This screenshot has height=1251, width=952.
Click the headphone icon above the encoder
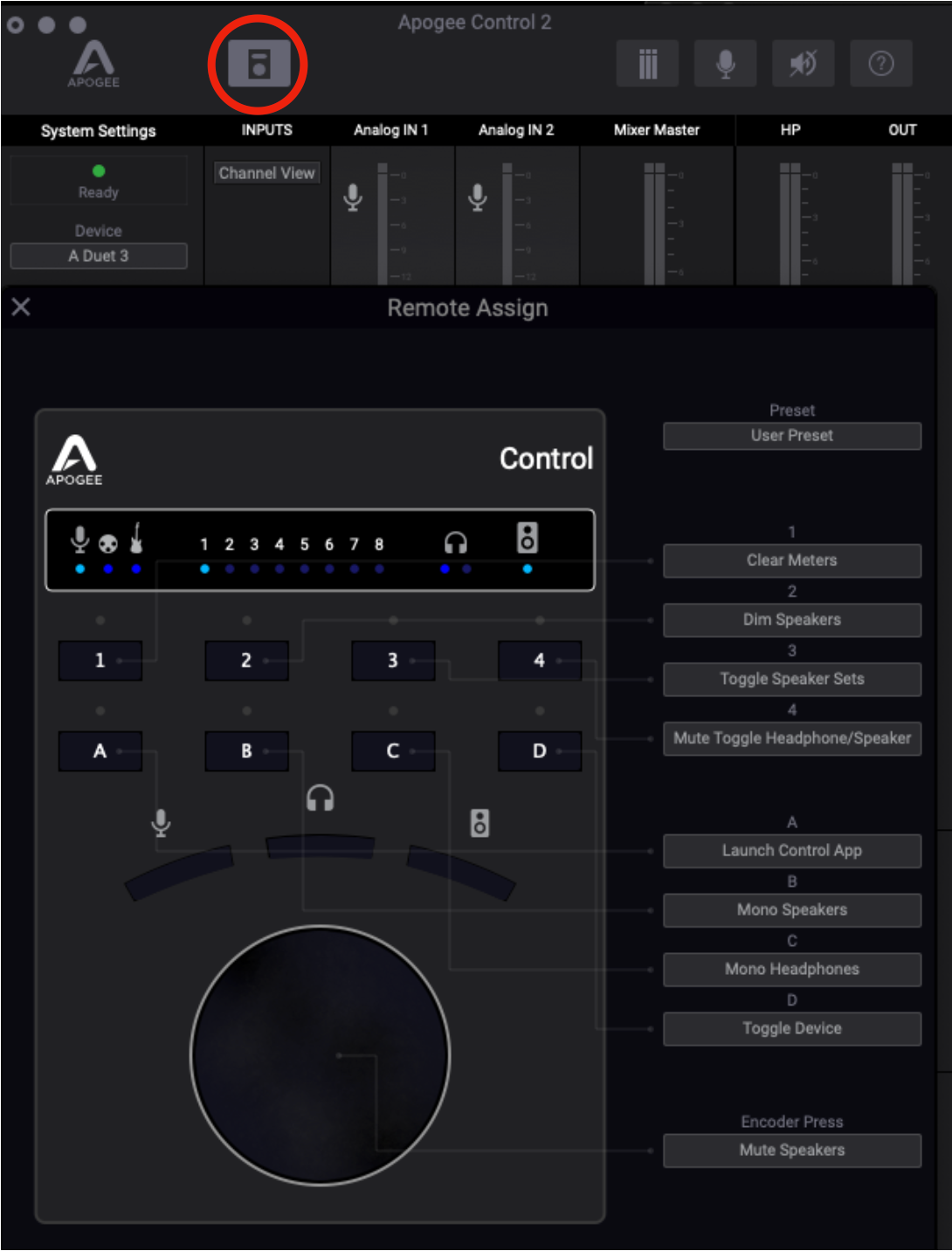click(320, 798)
